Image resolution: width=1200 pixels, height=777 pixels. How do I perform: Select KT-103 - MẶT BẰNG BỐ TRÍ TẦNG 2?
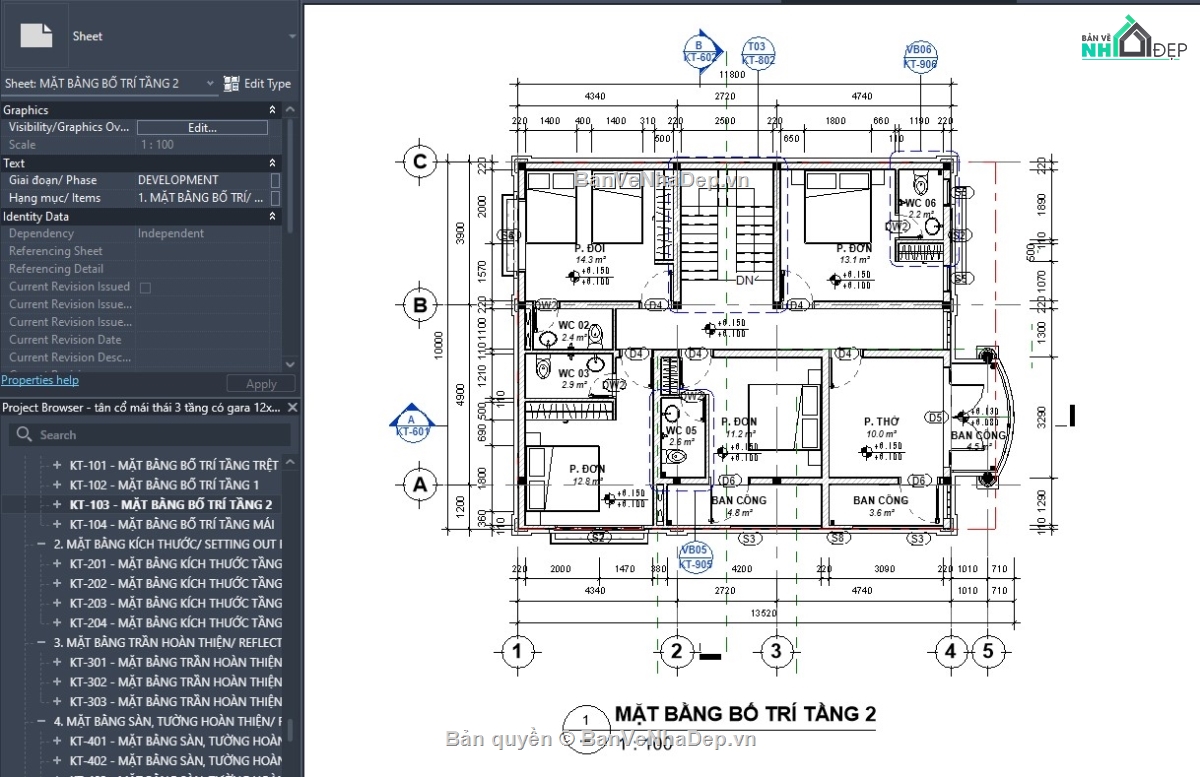coord(171,504)
